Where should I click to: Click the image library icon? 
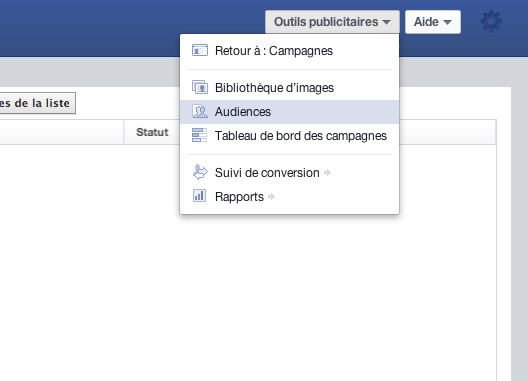coord(200,87)
